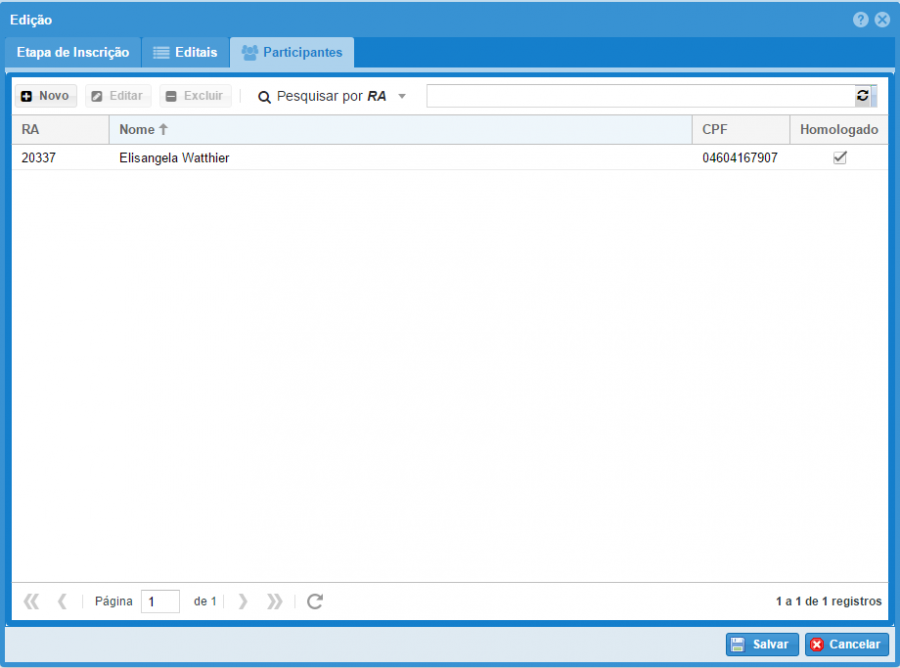Jump to the last page
Viewport: 900px width, 668px height.
[x=274, y=601]
